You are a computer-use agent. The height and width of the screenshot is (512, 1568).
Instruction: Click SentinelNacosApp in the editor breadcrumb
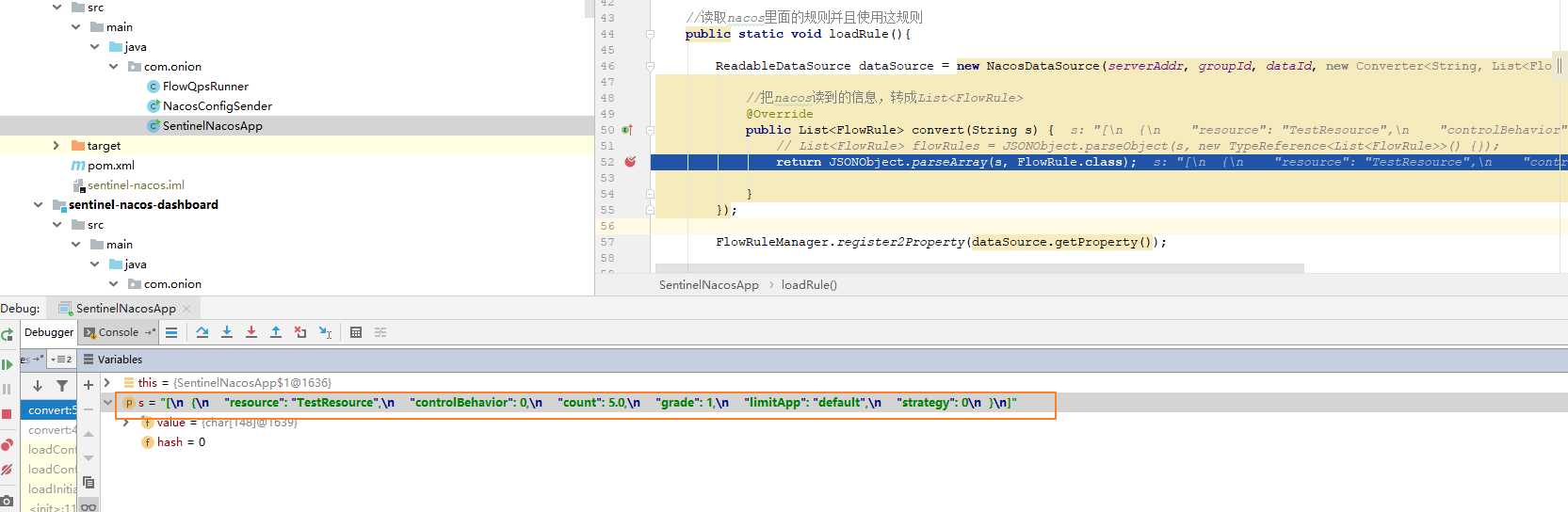tap(709, 284)
